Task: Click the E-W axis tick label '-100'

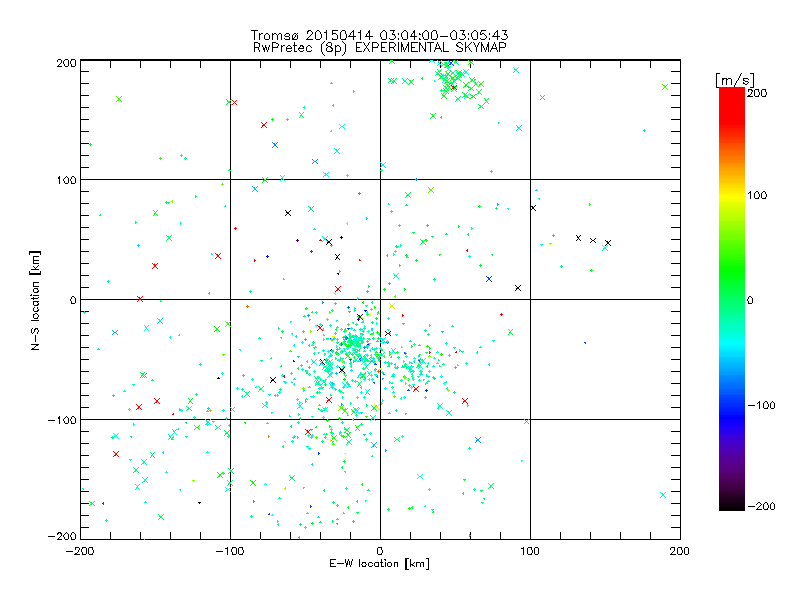Action: [230, 551]
